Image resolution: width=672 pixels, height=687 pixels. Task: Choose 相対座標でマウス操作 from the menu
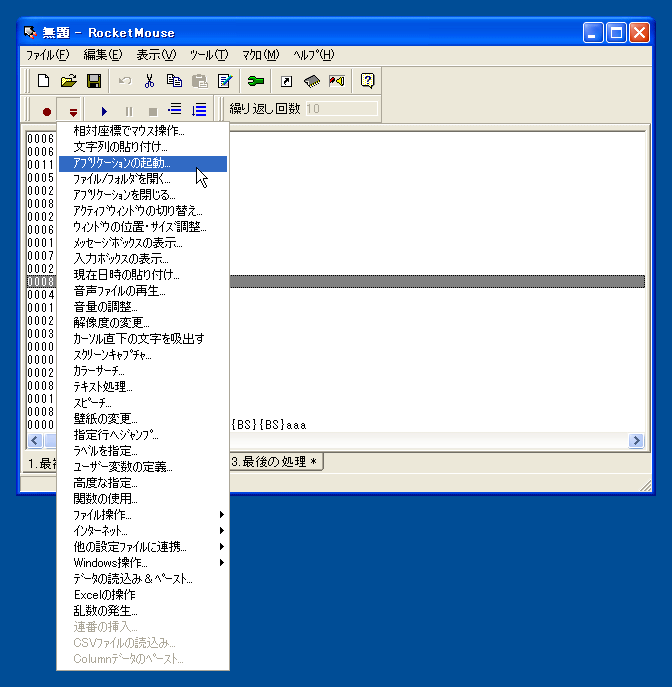pyautogui.click(x=143, y=131)
